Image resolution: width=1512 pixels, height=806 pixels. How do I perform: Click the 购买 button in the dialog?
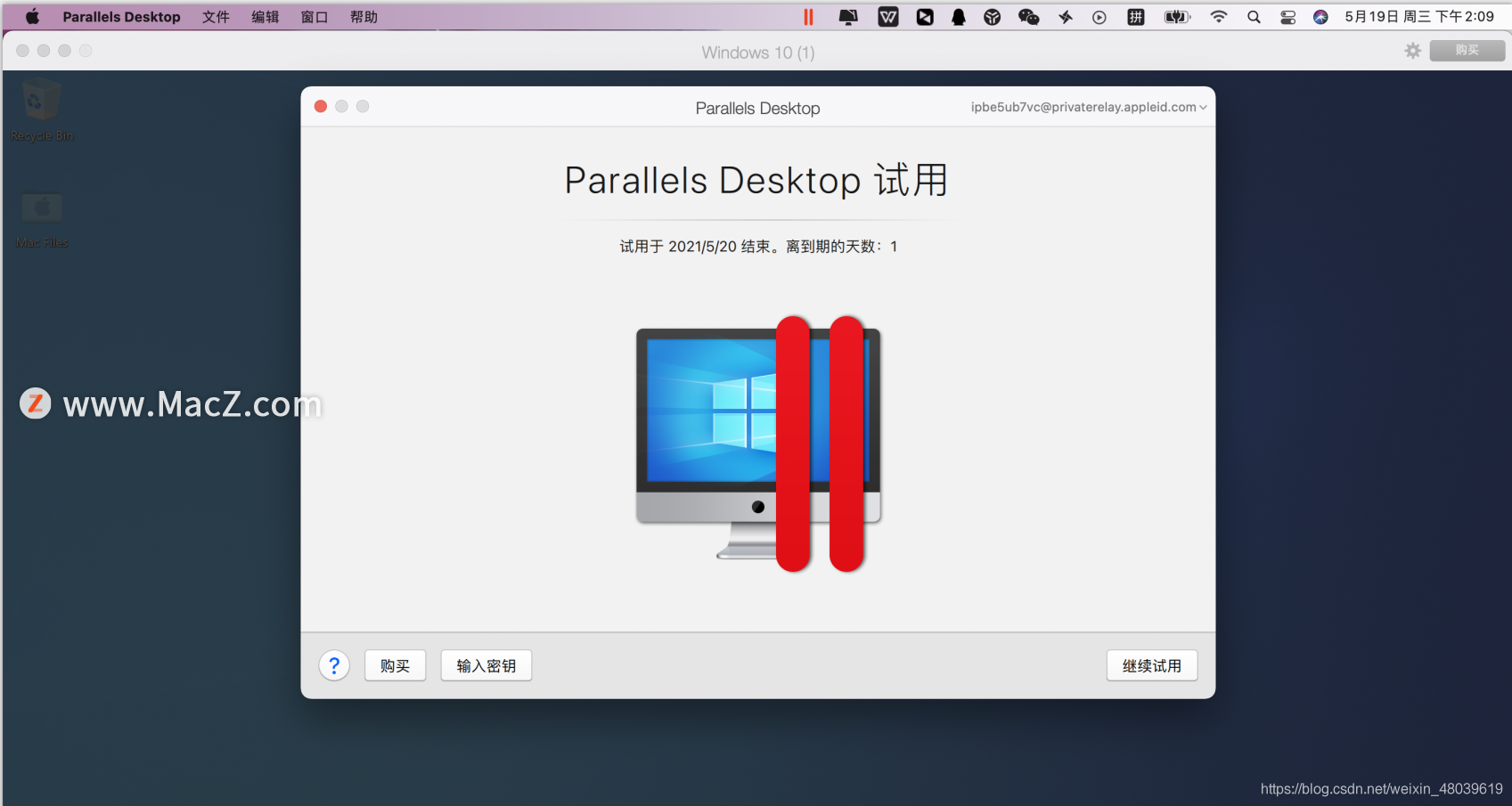pos(395,665)
